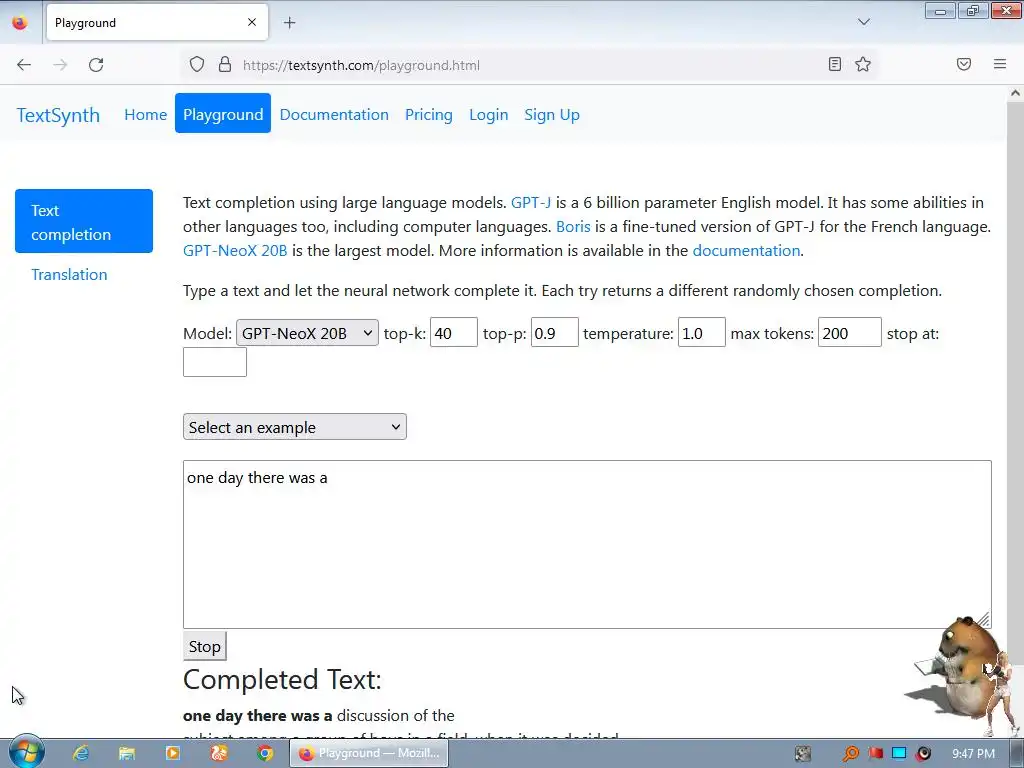Click the Completed Text heading

[282, 680]
